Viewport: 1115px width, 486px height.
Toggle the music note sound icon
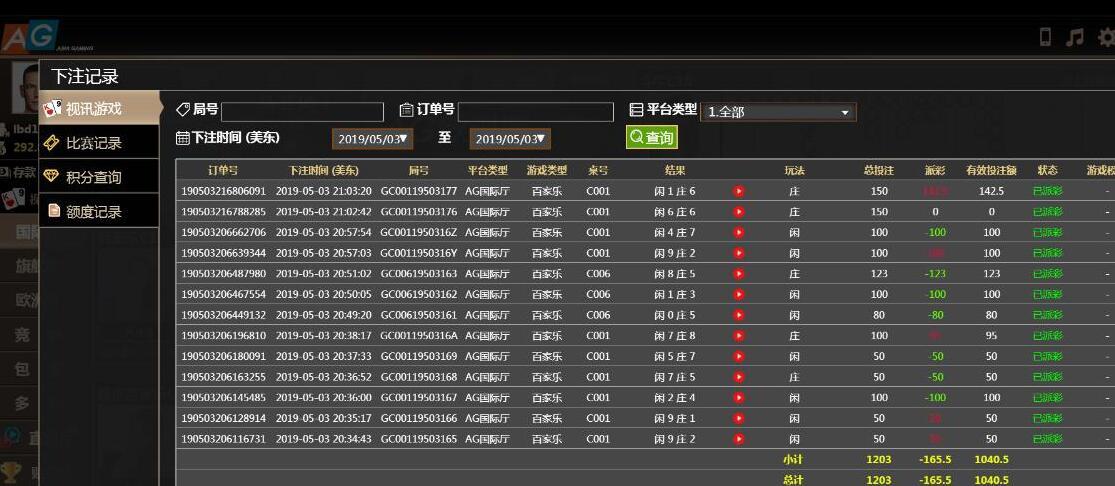click(1074, 37)
